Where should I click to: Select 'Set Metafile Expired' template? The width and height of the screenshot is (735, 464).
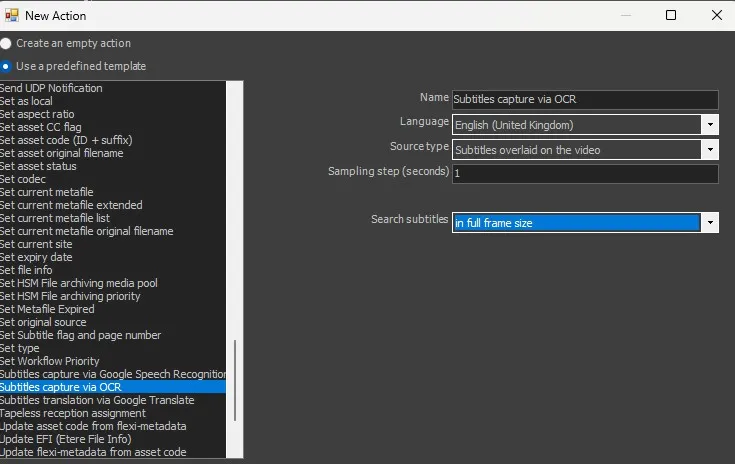(x=50, y=309)
